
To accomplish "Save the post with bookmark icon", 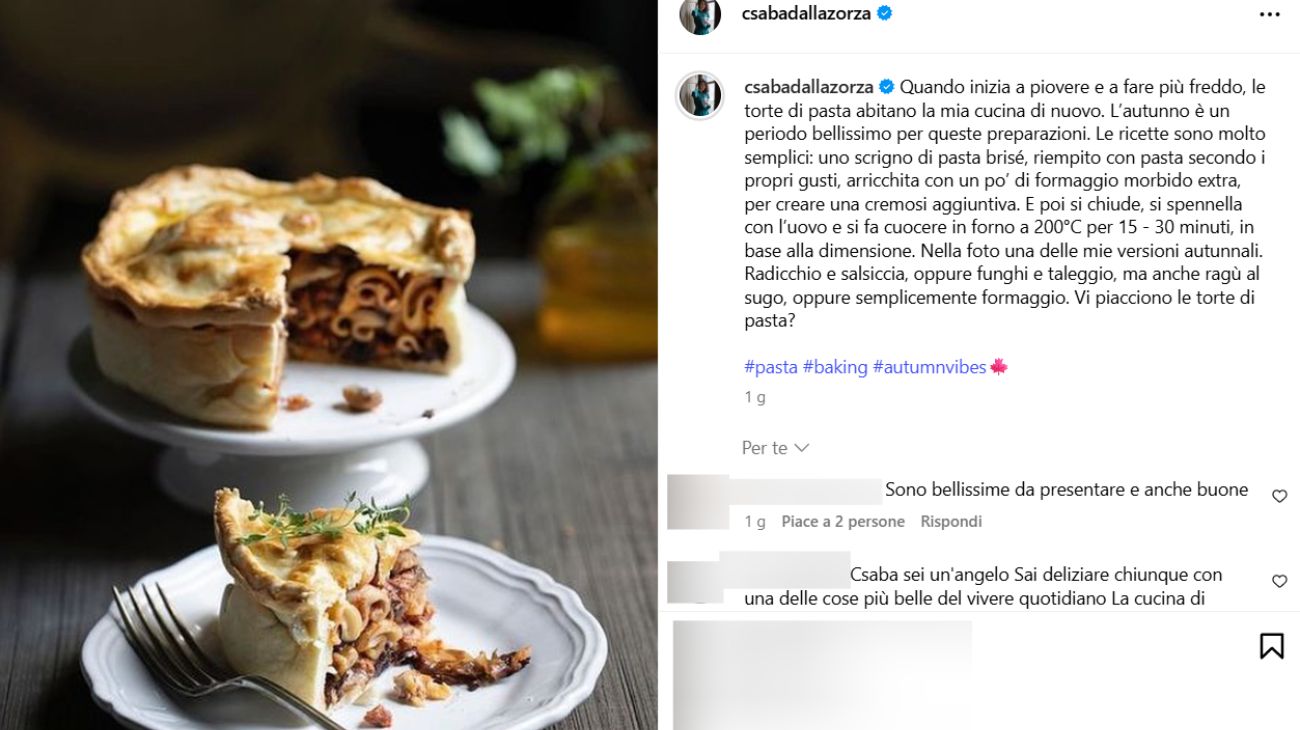I will 1271,646.
